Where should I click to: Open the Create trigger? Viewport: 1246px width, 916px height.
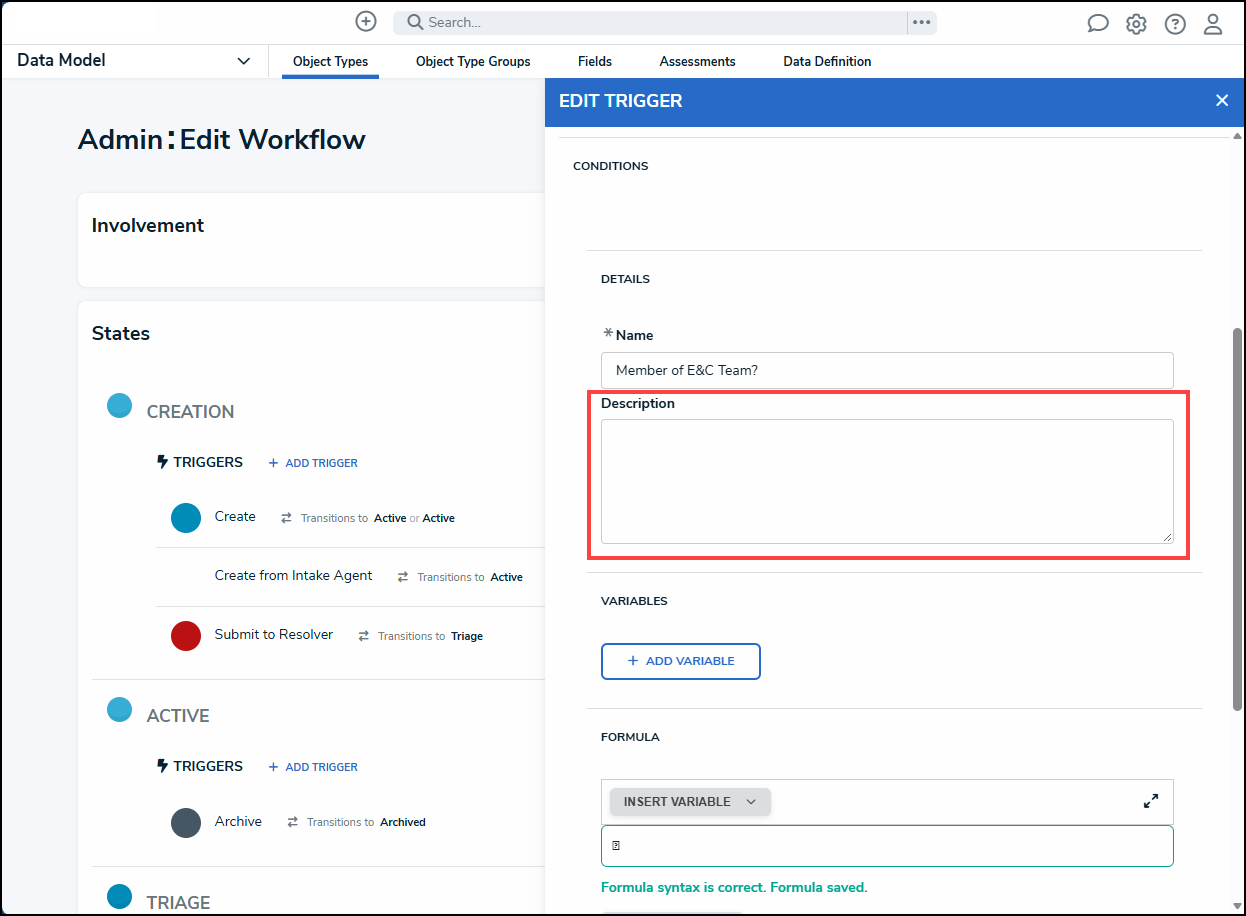(235, 517)
